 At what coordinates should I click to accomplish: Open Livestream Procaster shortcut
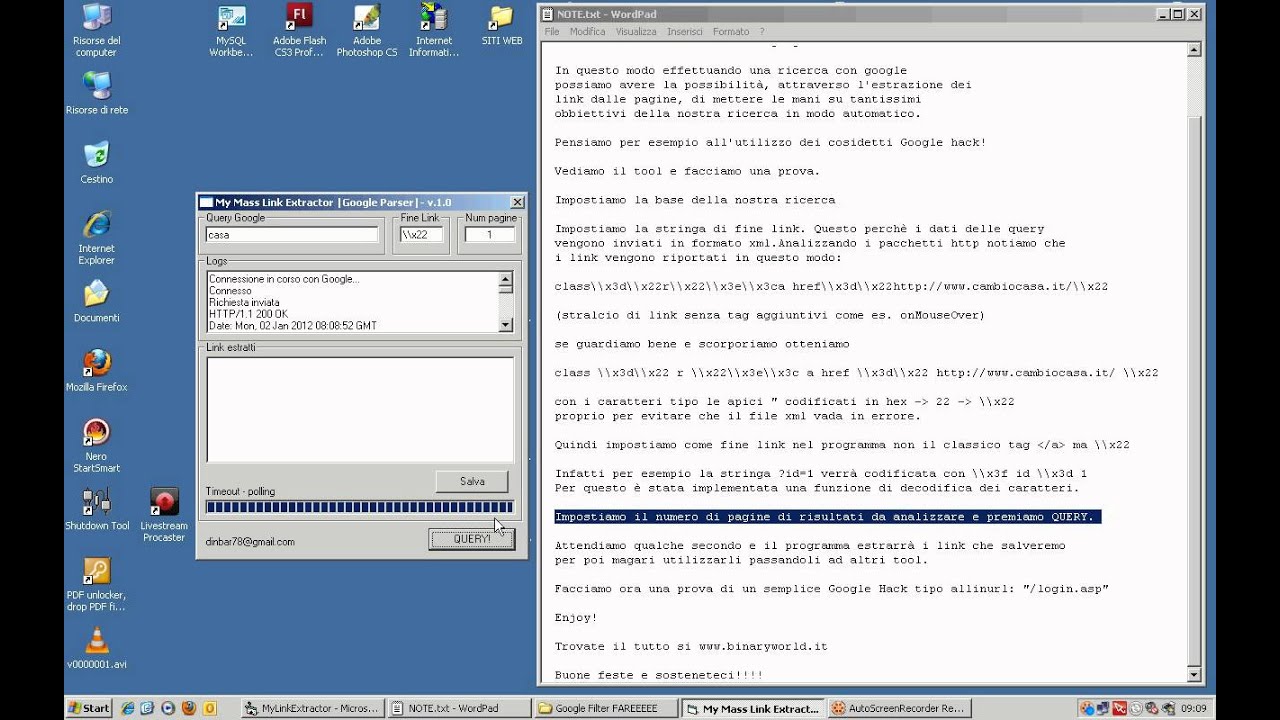tap(164, 514)
